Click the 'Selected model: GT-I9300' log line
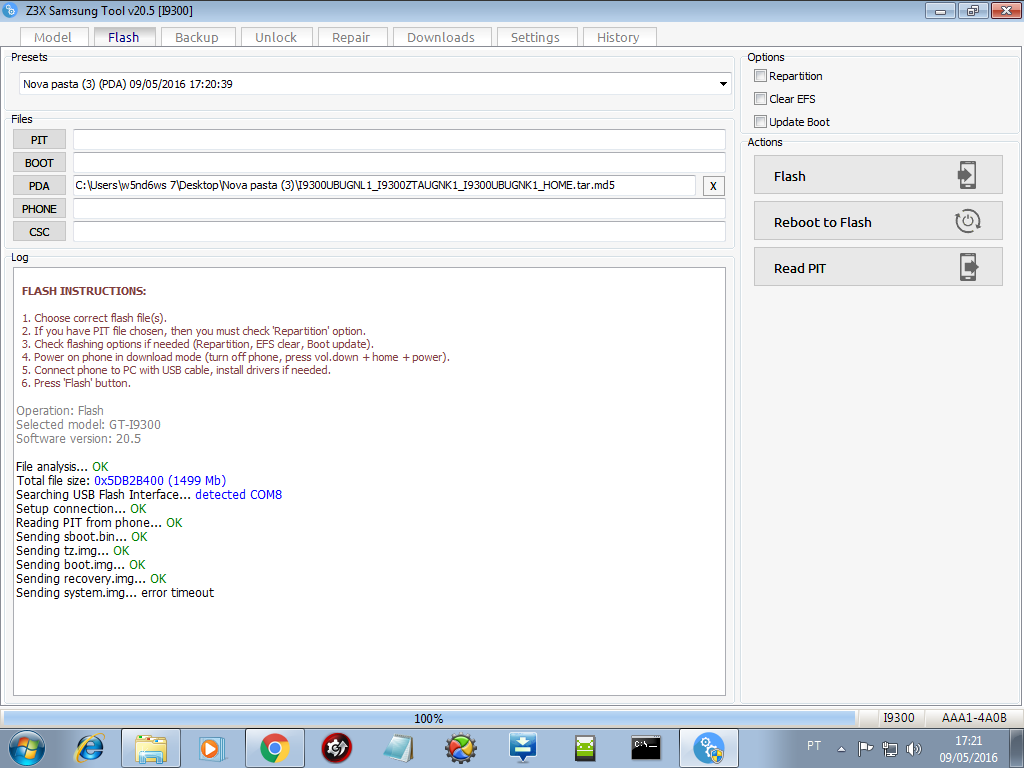This screenshot has height=768, width=1024. click(x=88, y=424)
